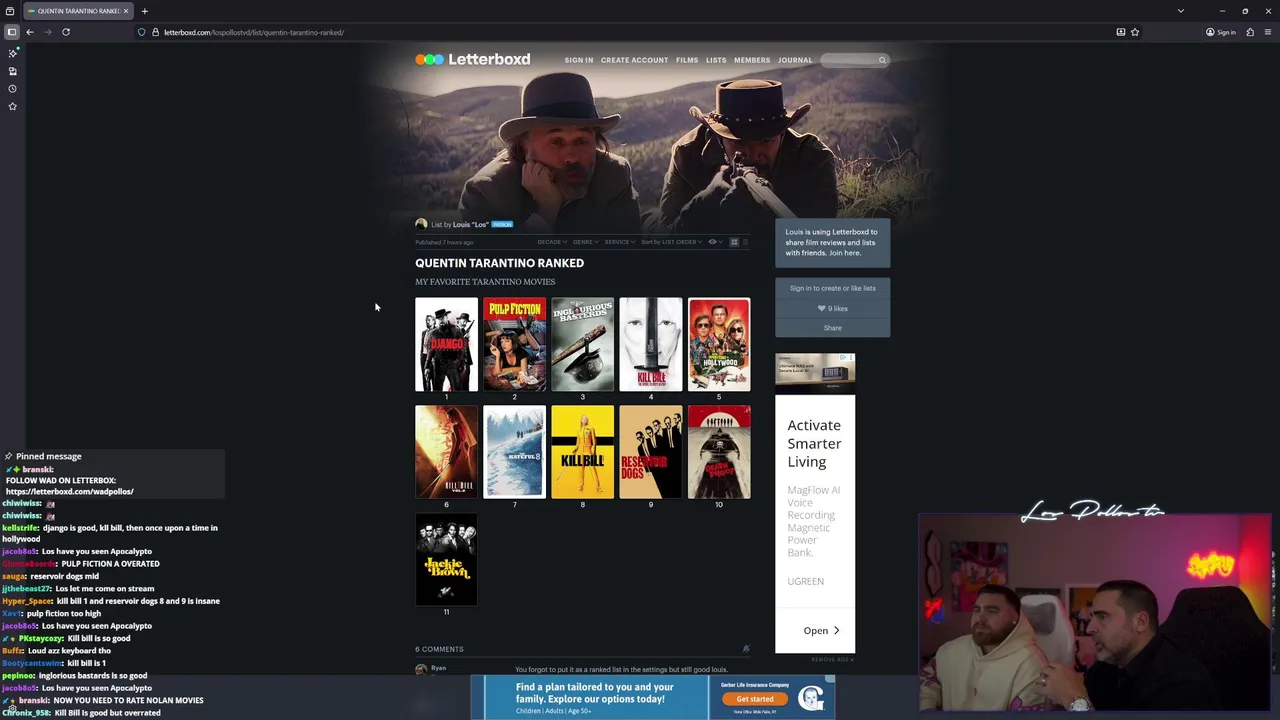Click the search magnifier icon

(882, 60)
